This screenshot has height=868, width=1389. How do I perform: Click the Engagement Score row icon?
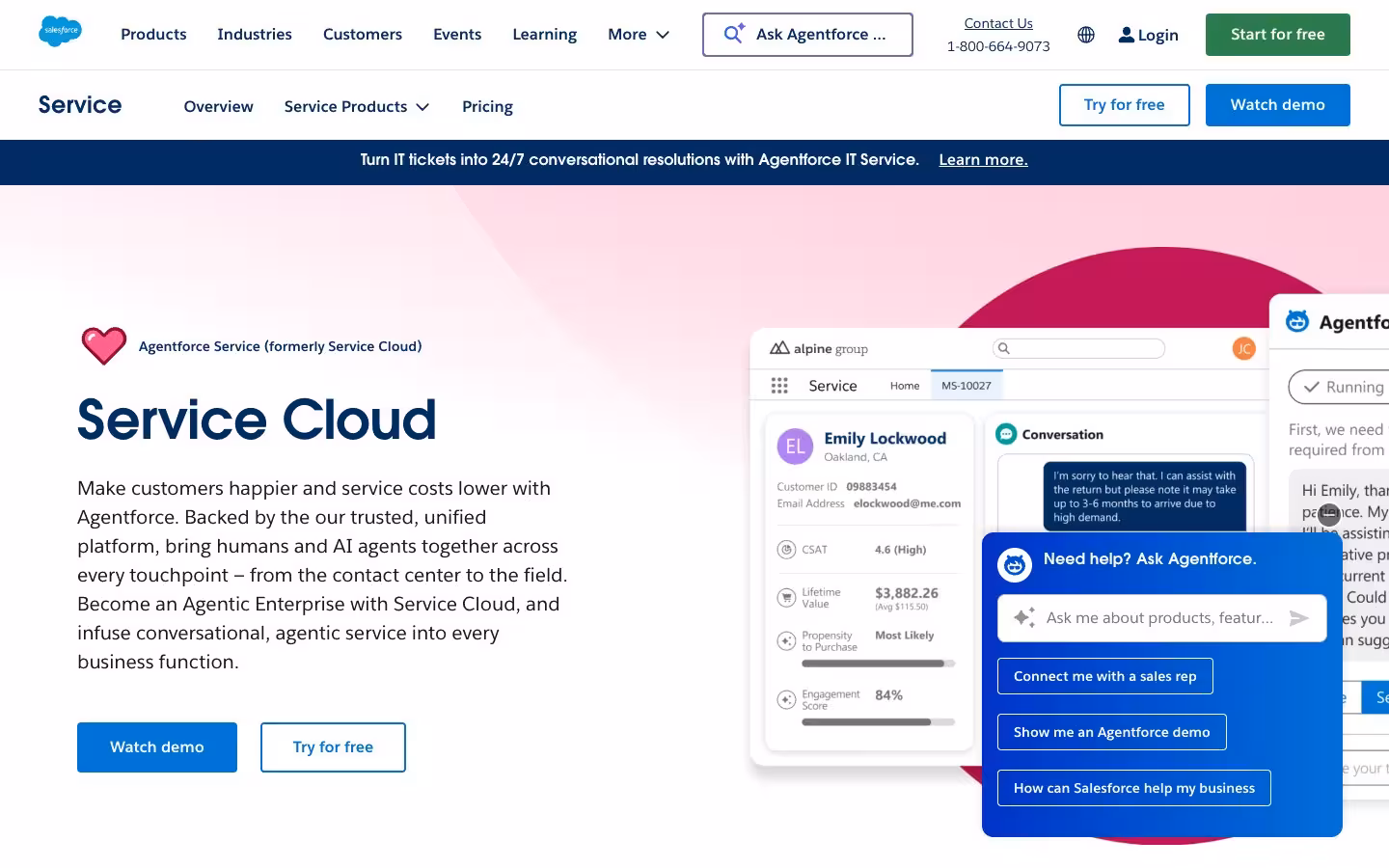[x=786, y=699]
